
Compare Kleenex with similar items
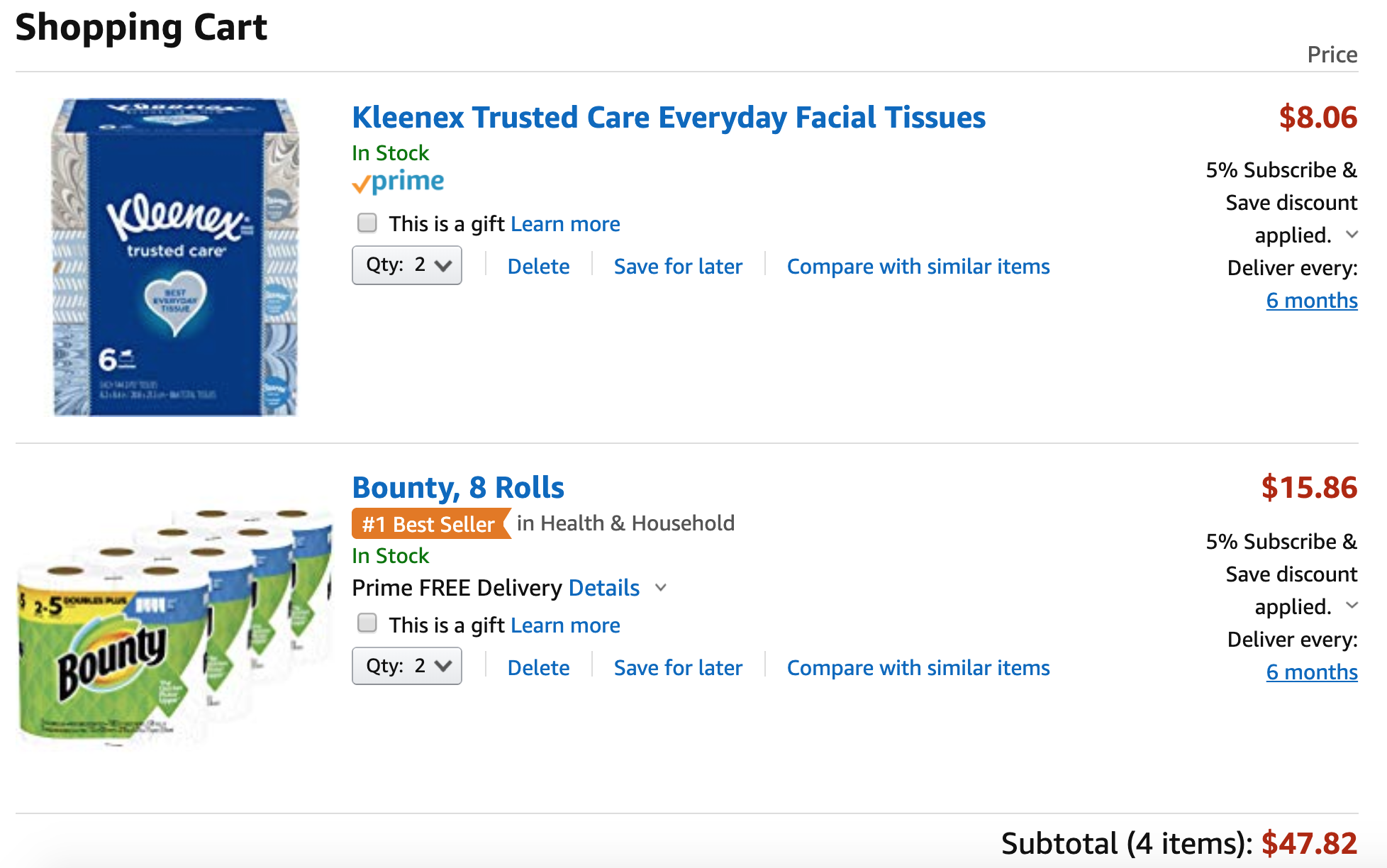coord(918,267)
